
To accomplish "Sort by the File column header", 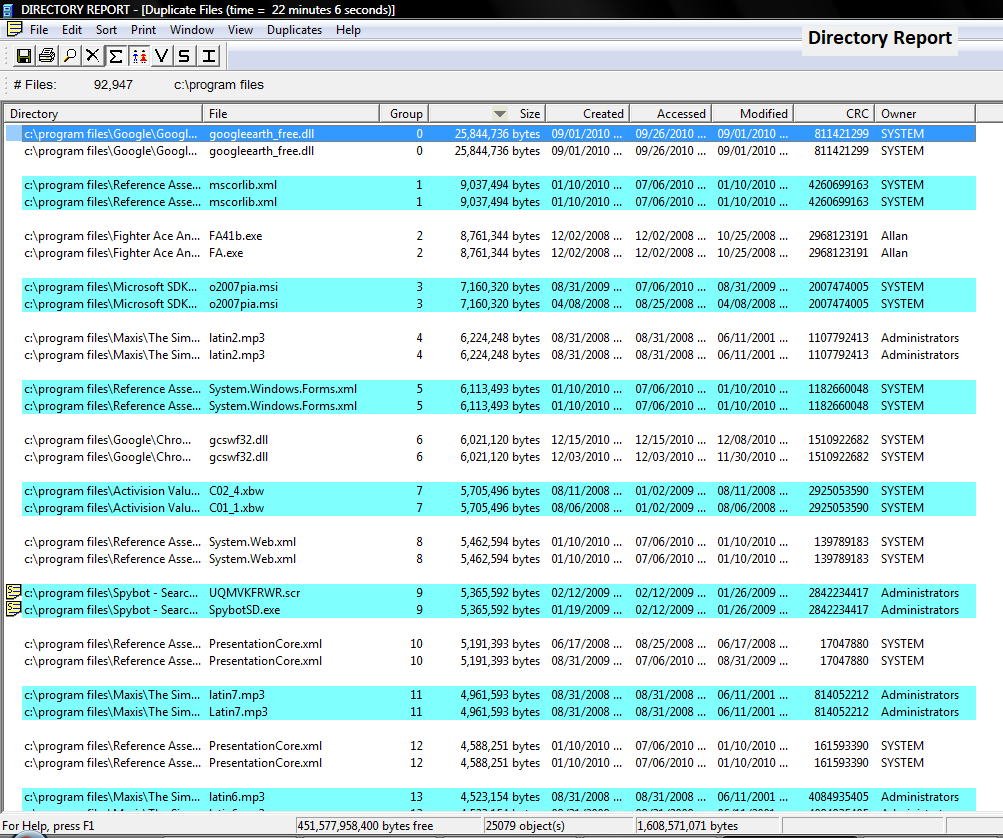I will 291,113.
